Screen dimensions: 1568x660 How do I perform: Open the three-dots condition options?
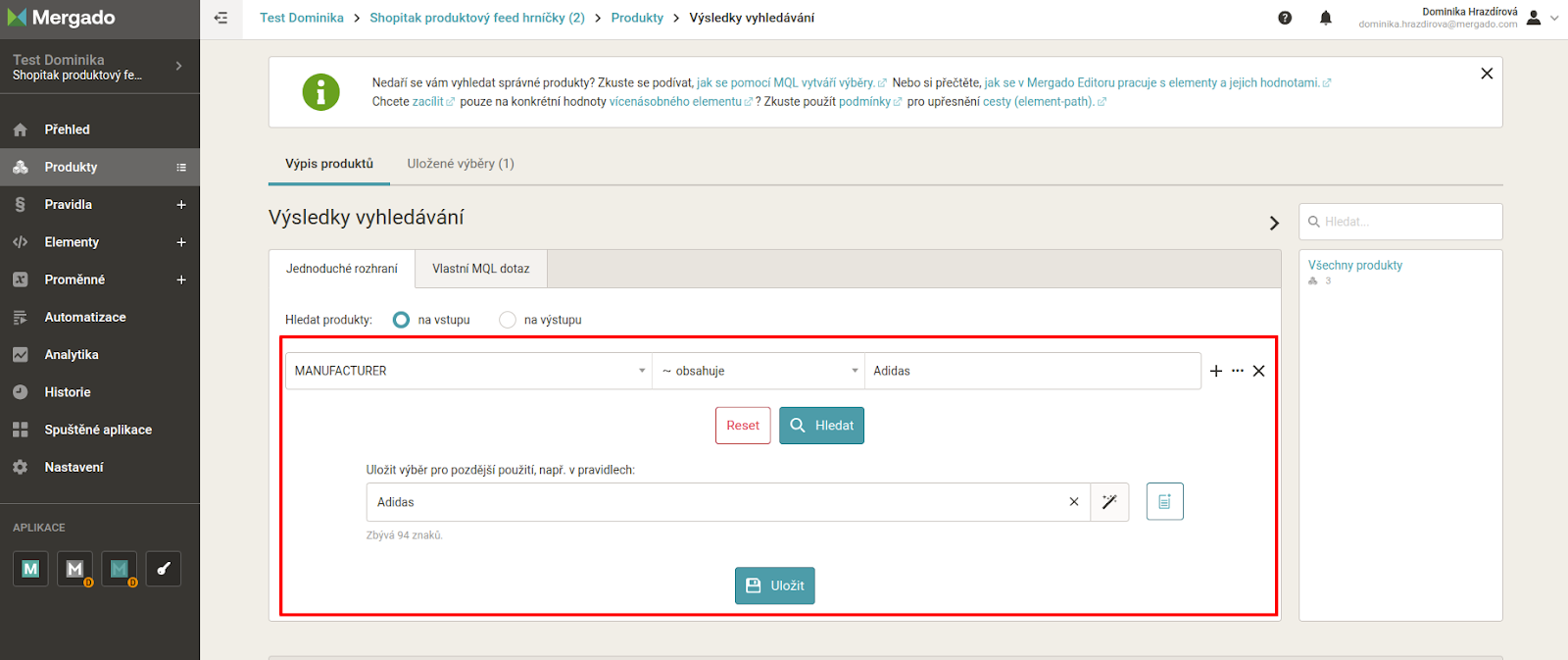click(x=1238, y=371)
